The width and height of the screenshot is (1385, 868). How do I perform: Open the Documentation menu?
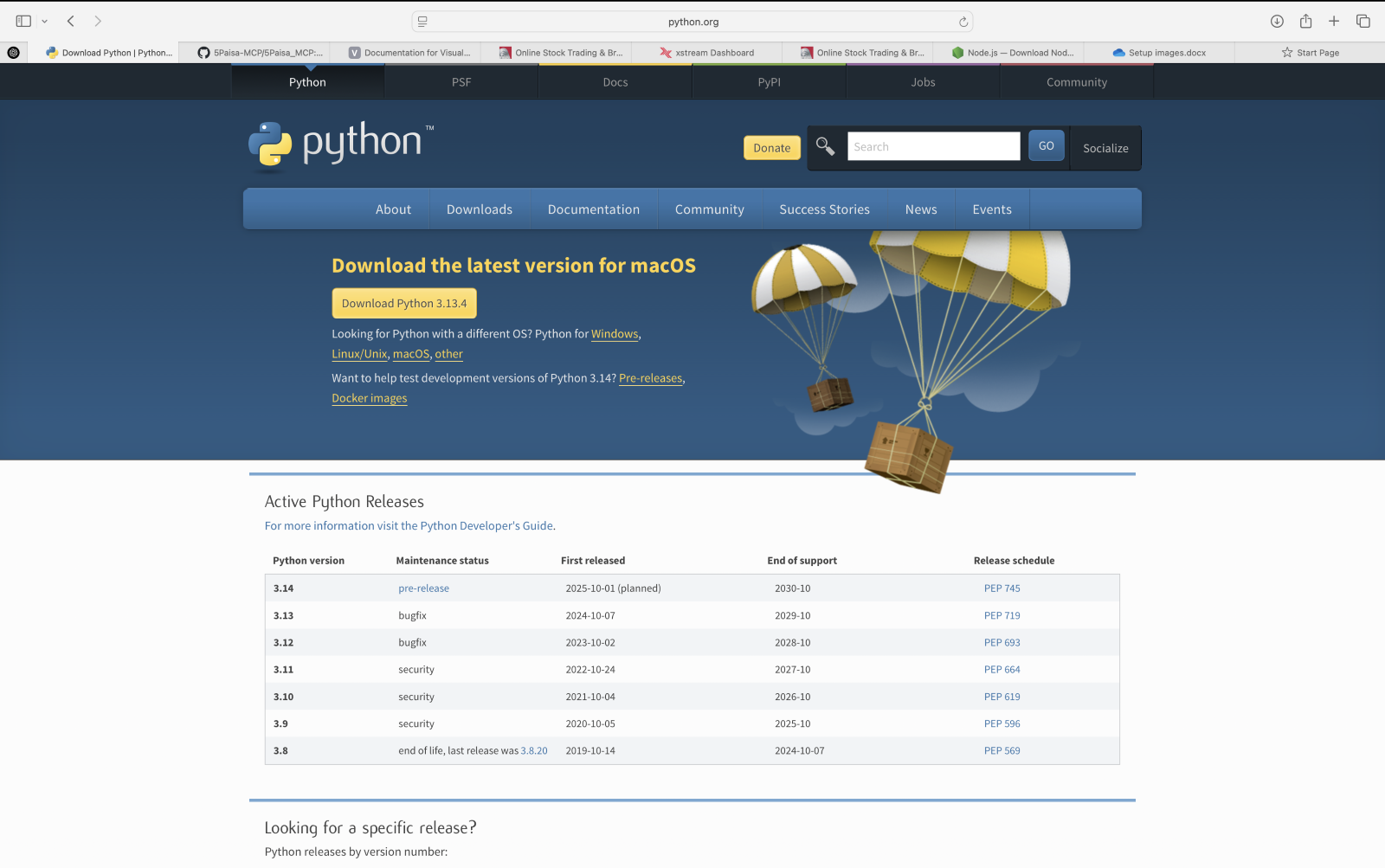pos(594,209)
